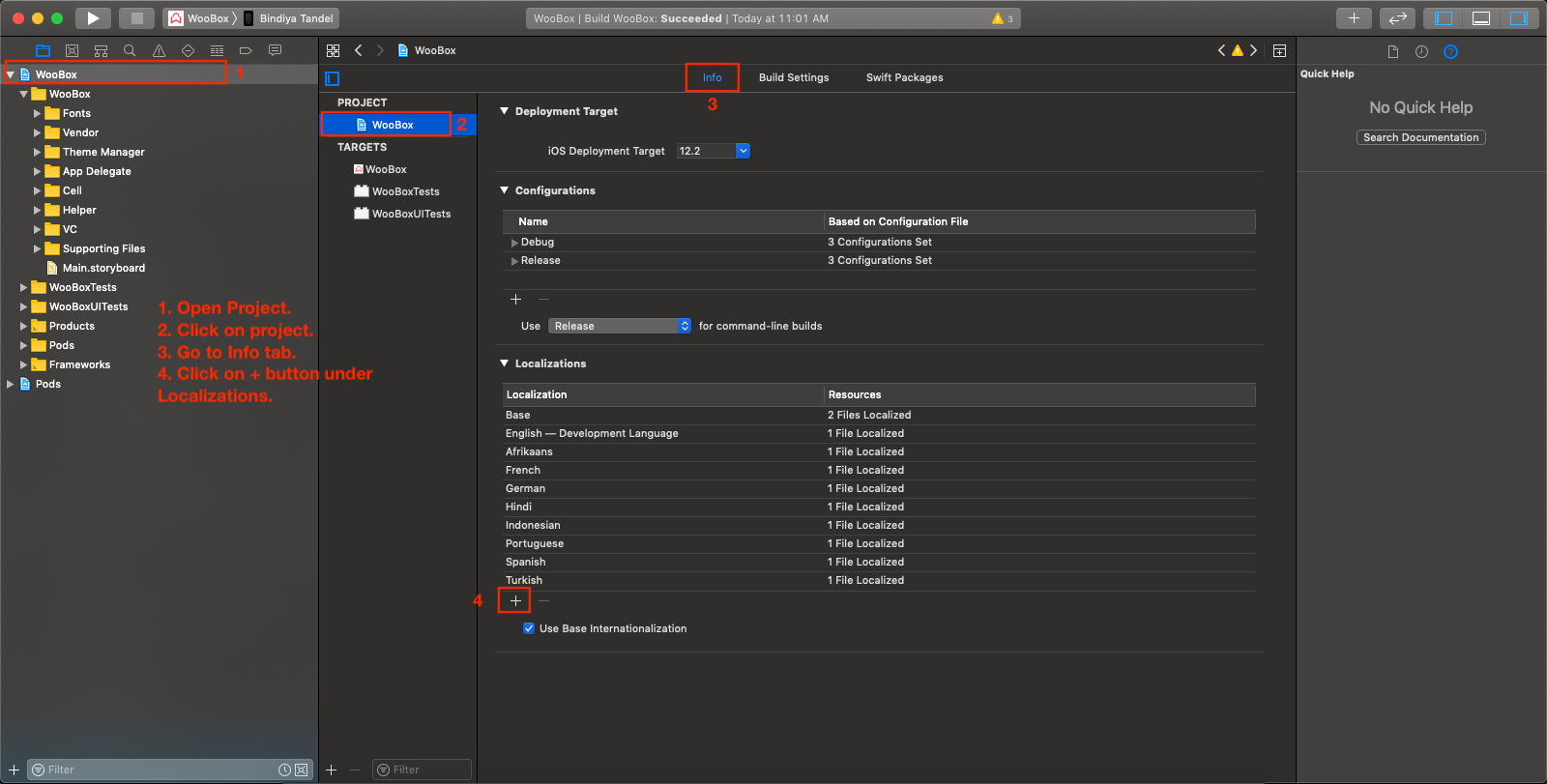Expand the Debug configuration row
Image resolution: width=1547 pixels, height=784 pixels.
[514, 243]
